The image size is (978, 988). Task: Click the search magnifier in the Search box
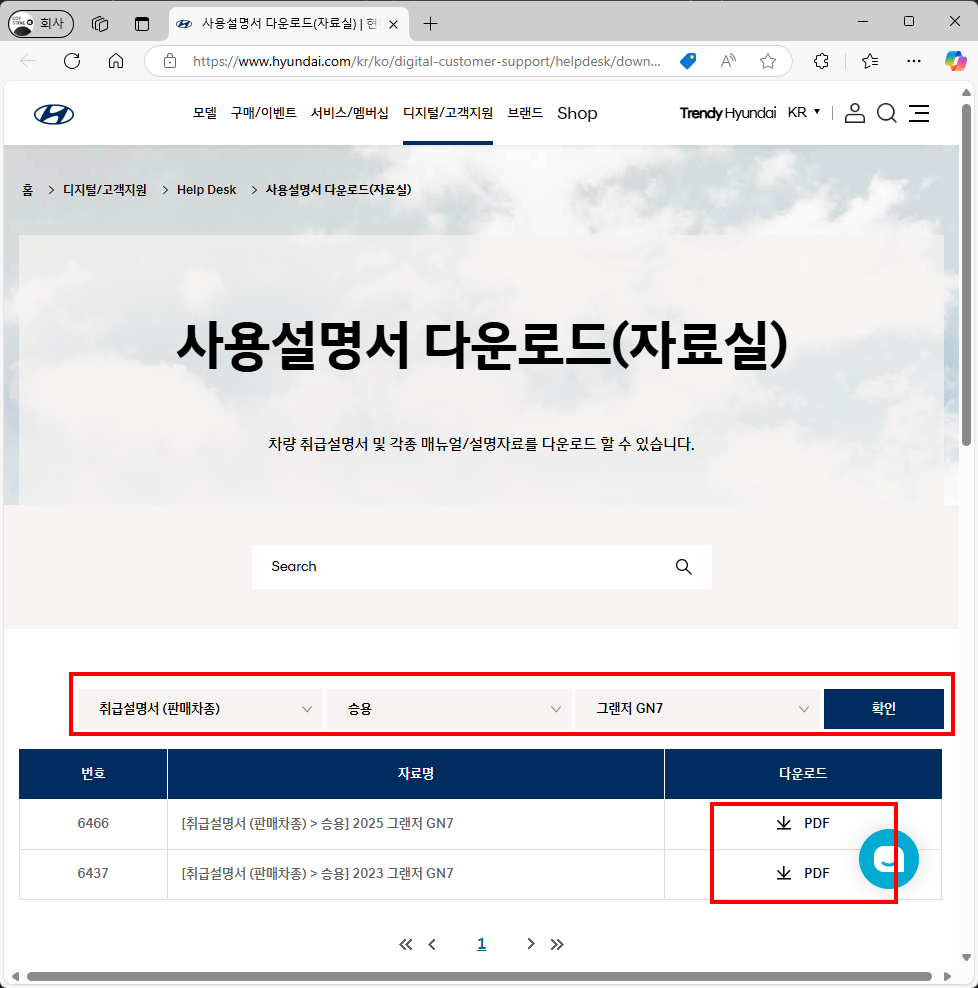[684, 566]
